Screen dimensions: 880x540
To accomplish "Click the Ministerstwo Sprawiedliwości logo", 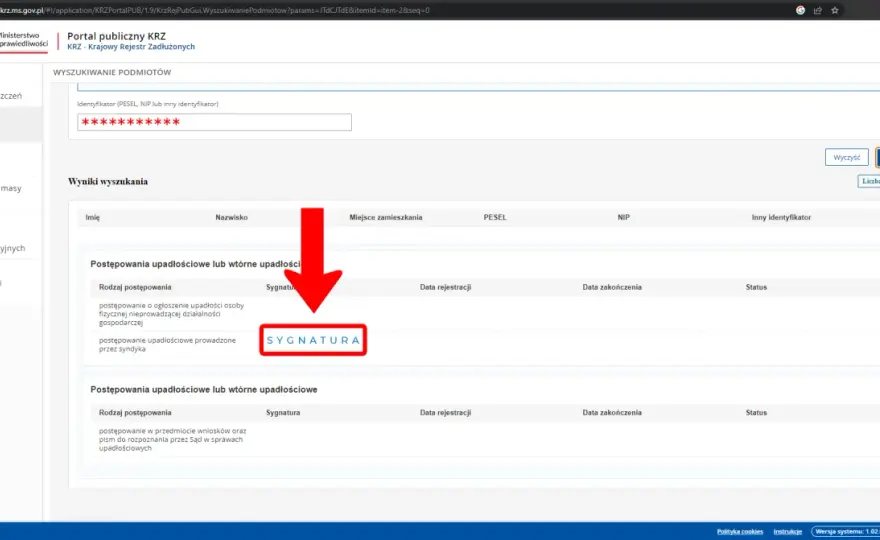I will [24, 40].
